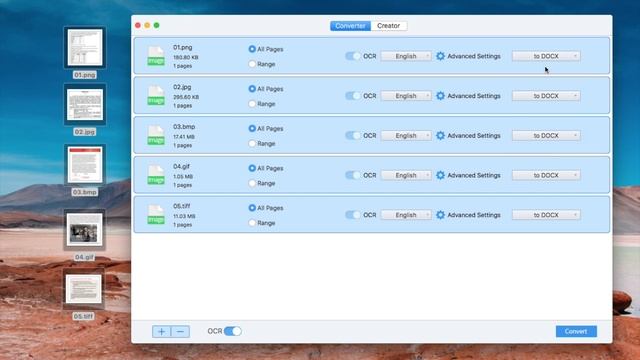640x360 pixels.
Task: Click the 04.gif file name in list
Action: (181, 166)
